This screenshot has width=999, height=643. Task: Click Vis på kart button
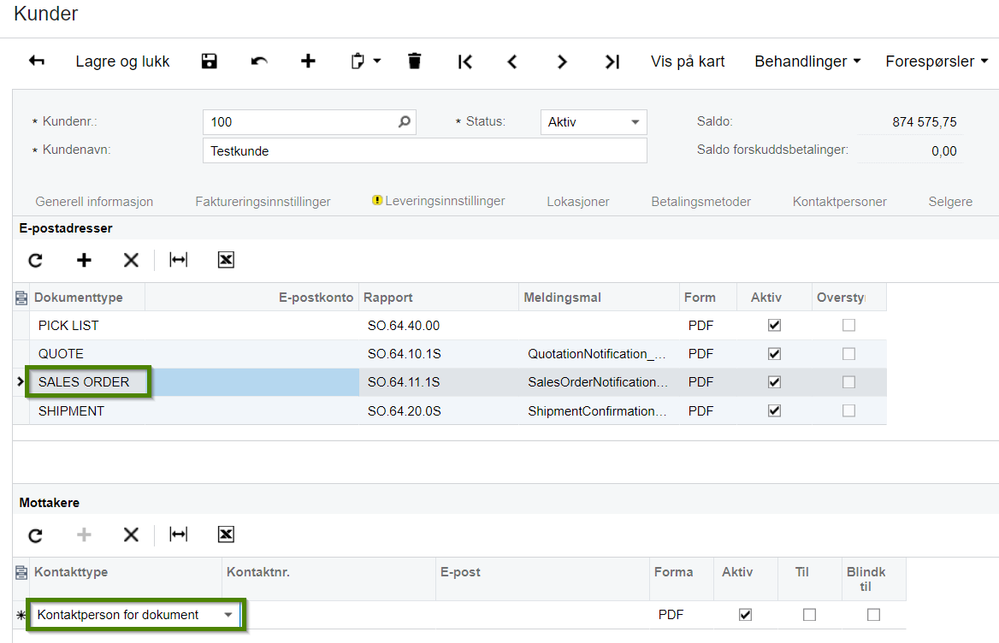pos(687,62)
